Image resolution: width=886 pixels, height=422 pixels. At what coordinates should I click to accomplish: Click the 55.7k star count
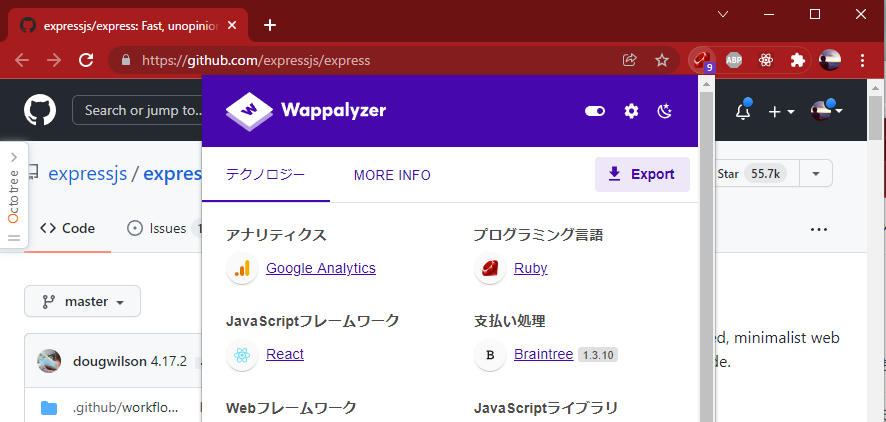[765, 173]
